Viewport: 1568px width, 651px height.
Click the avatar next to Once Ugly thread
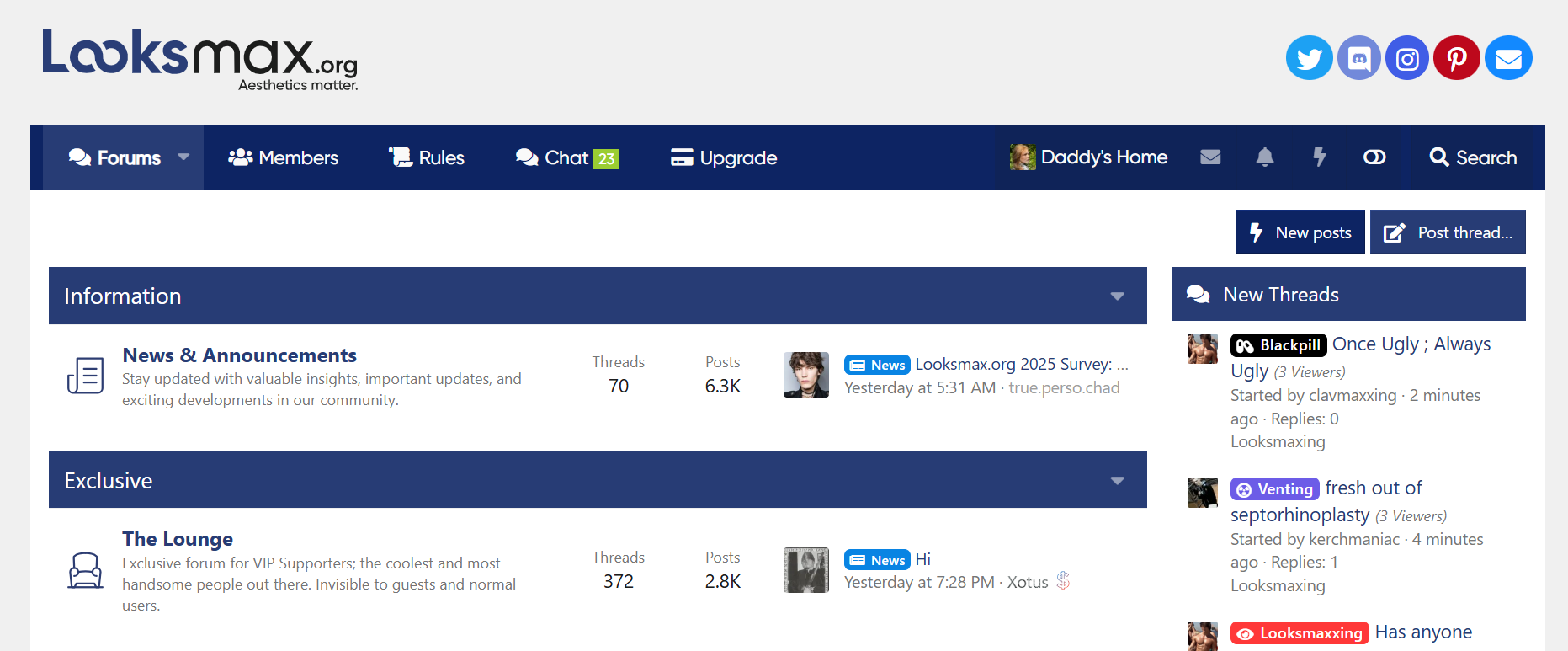[x=1203, y=349]
